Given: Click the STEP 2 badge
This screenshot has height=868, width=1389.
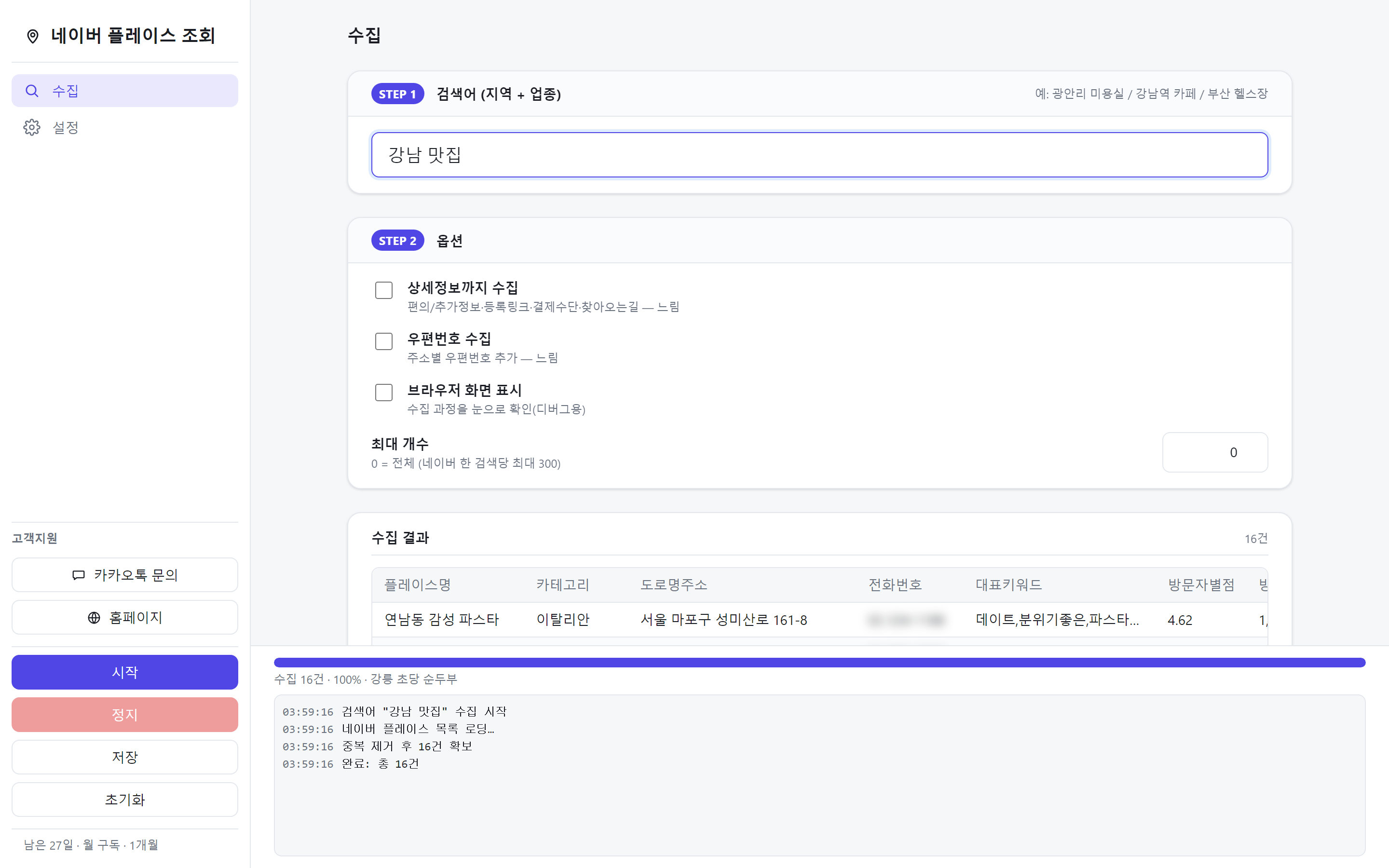Looking at the screenshot, I should tap(397, 241).
